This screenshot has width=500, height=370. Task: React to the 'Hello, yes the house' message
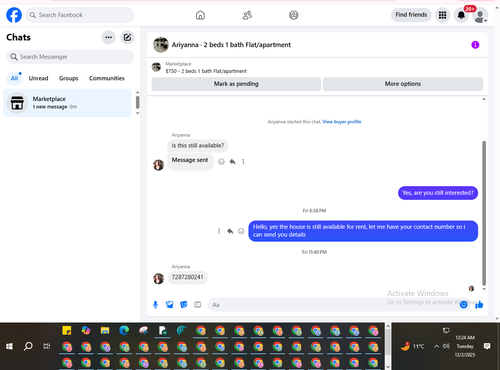tap(241, 231)
